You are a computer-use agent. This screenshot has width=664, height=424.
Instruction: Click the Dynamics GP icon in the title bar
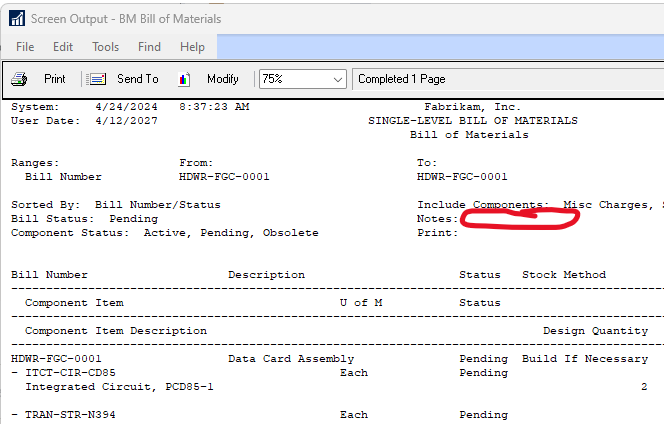[16, 18]
